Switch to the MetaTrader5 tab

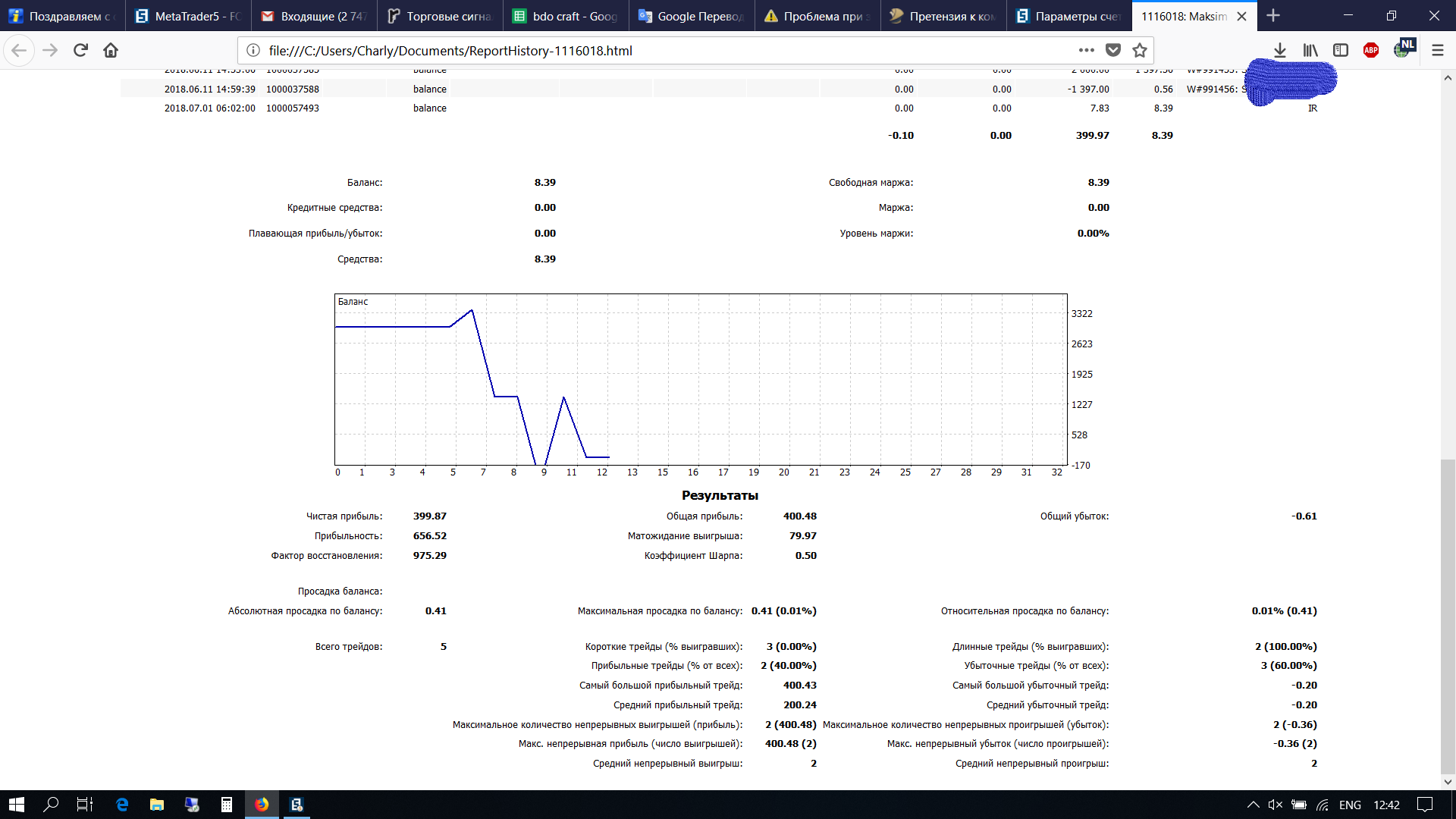[188, 16]
